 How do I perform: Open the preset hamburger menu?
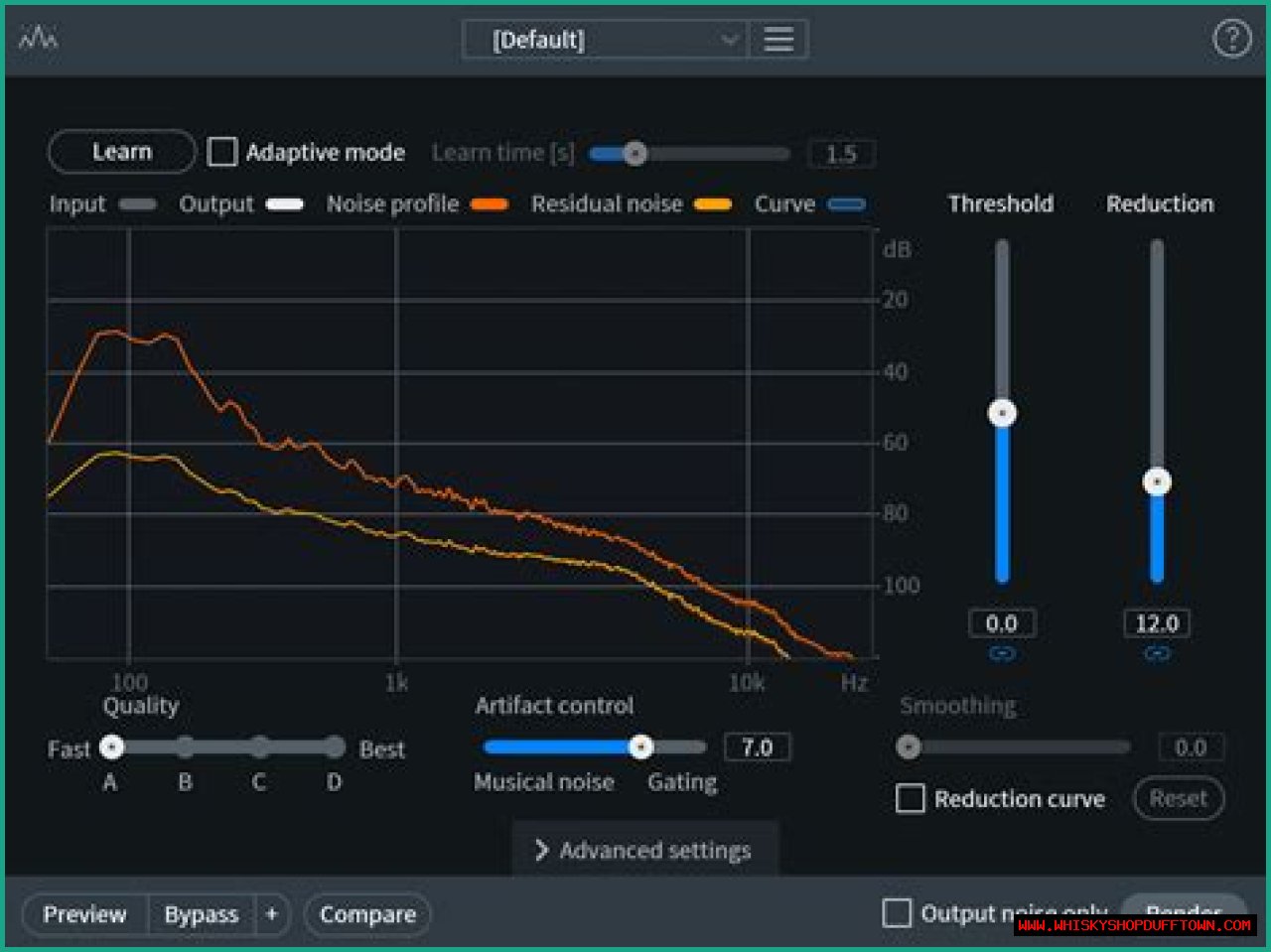click(778, 40)
